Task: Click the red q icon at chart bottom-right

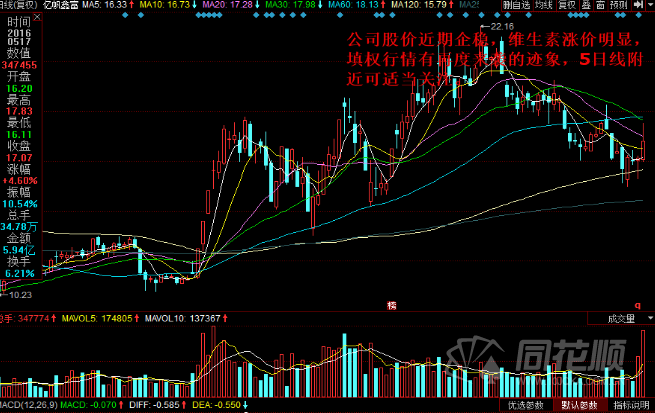Action: pos(637,303)
